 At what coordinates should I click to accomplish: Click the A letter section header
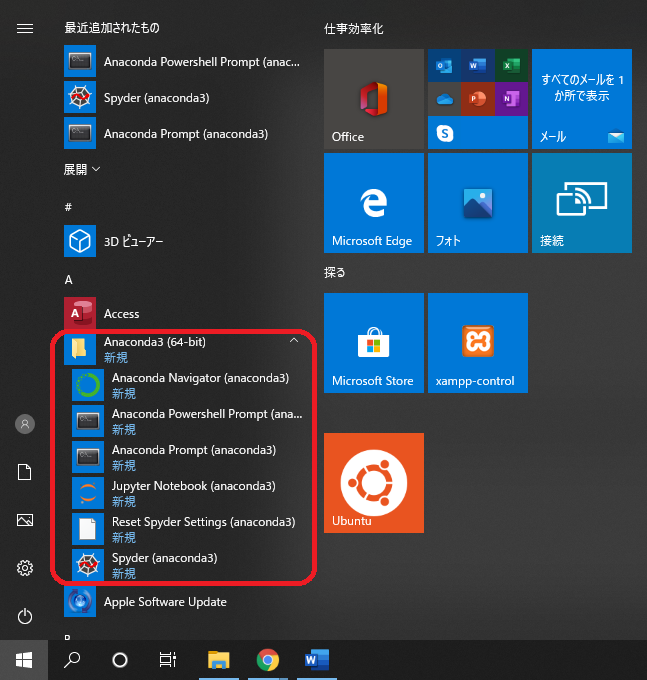pyautogui.click(x=69, y=280)
